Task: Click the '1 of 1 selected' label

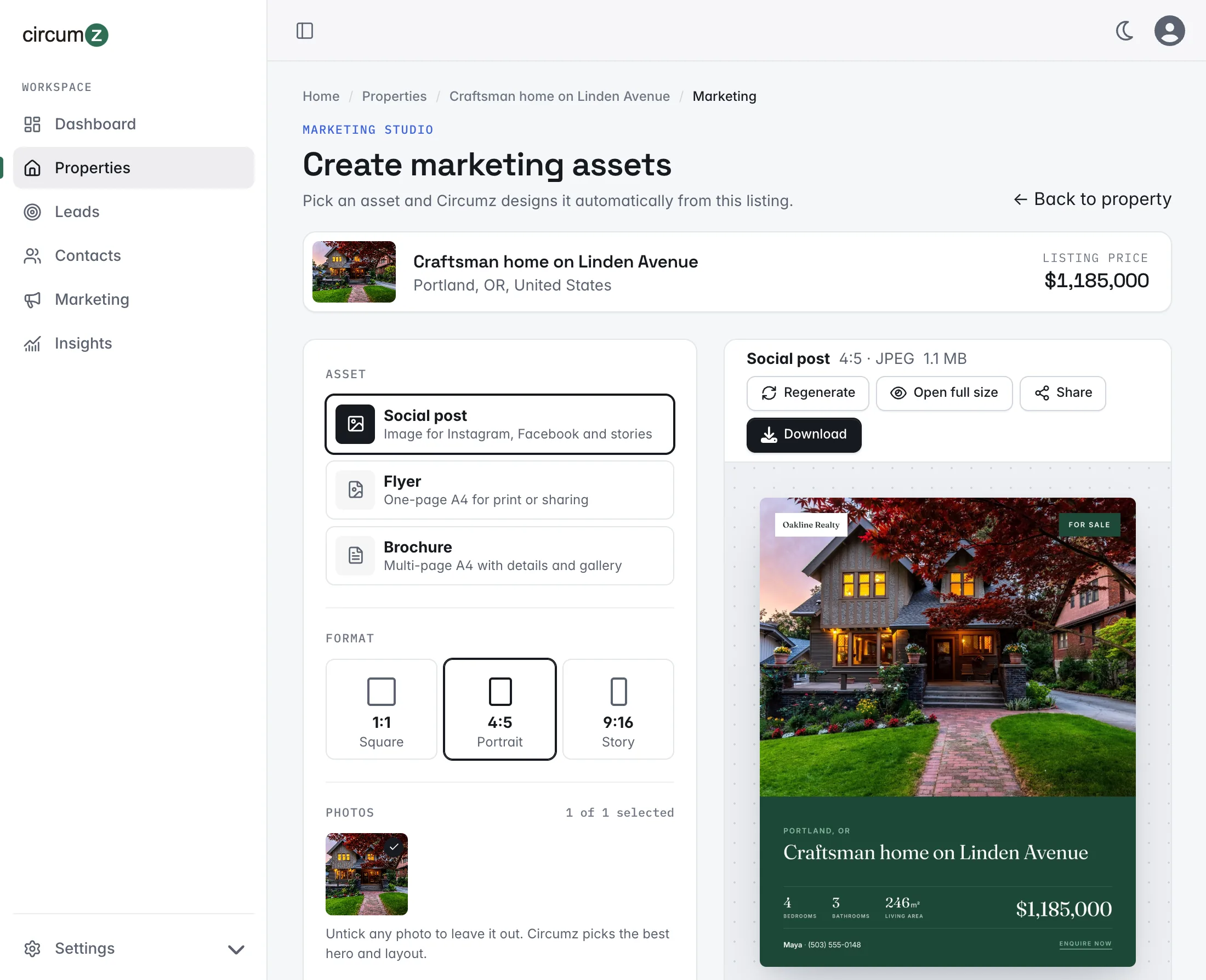Action: tap(619, 813)
